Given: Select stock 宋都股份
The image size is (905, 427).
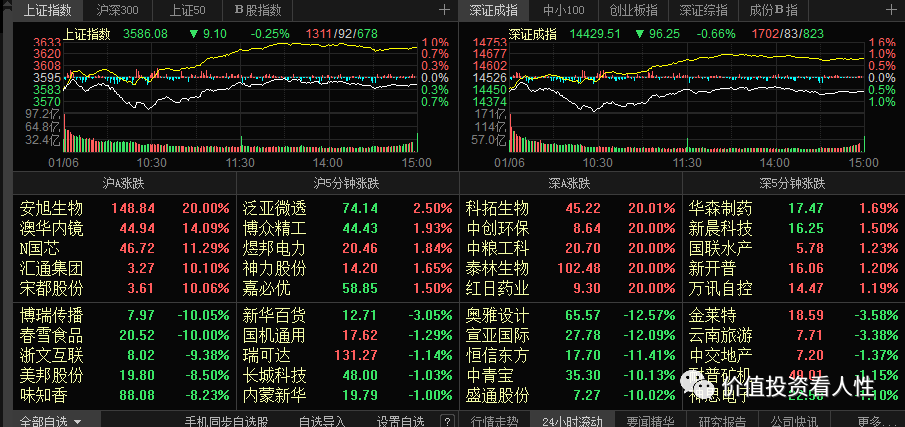Looking at the screenshot, I should point(51,288).
